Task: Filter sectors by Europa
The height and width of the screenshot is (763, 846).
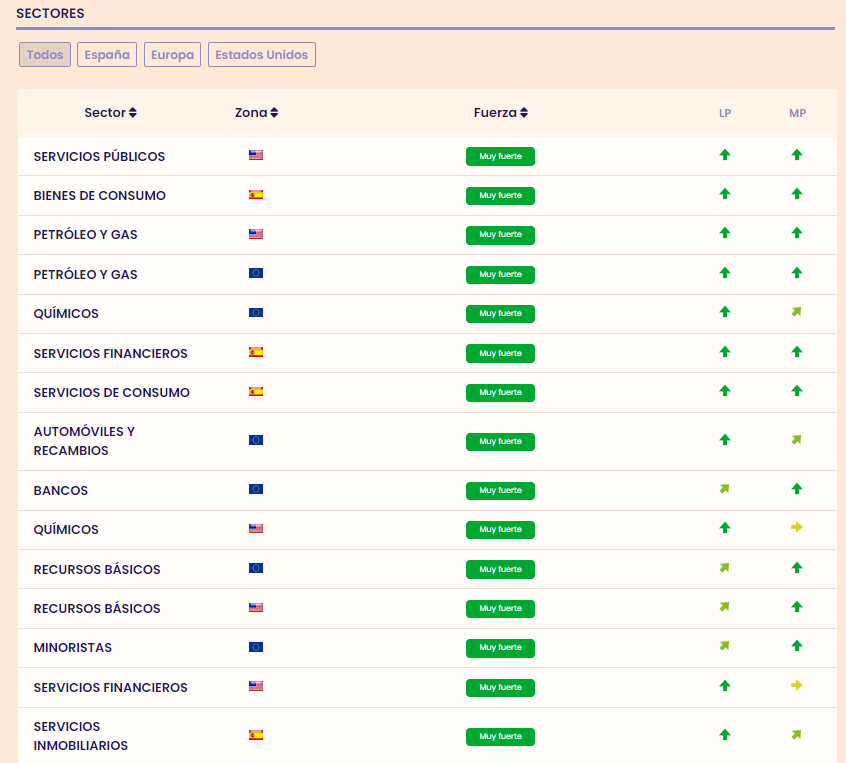Action: [173, 55]
